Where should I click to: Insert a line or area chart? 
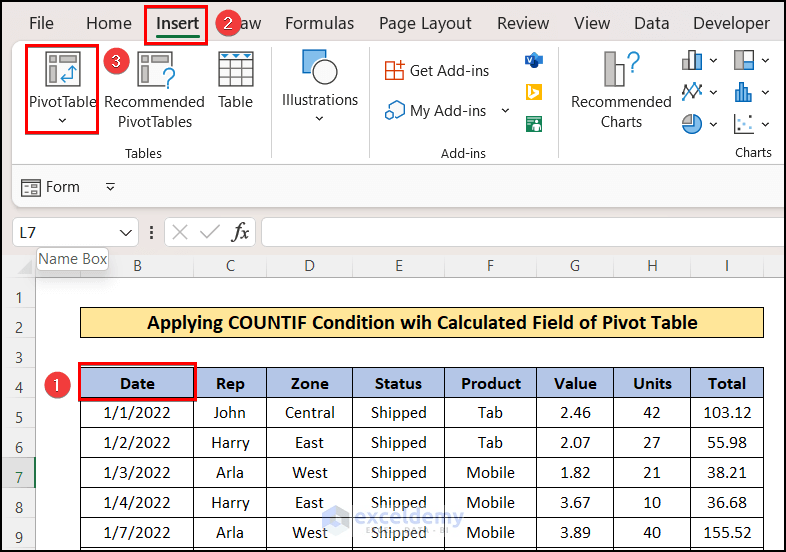692,92
